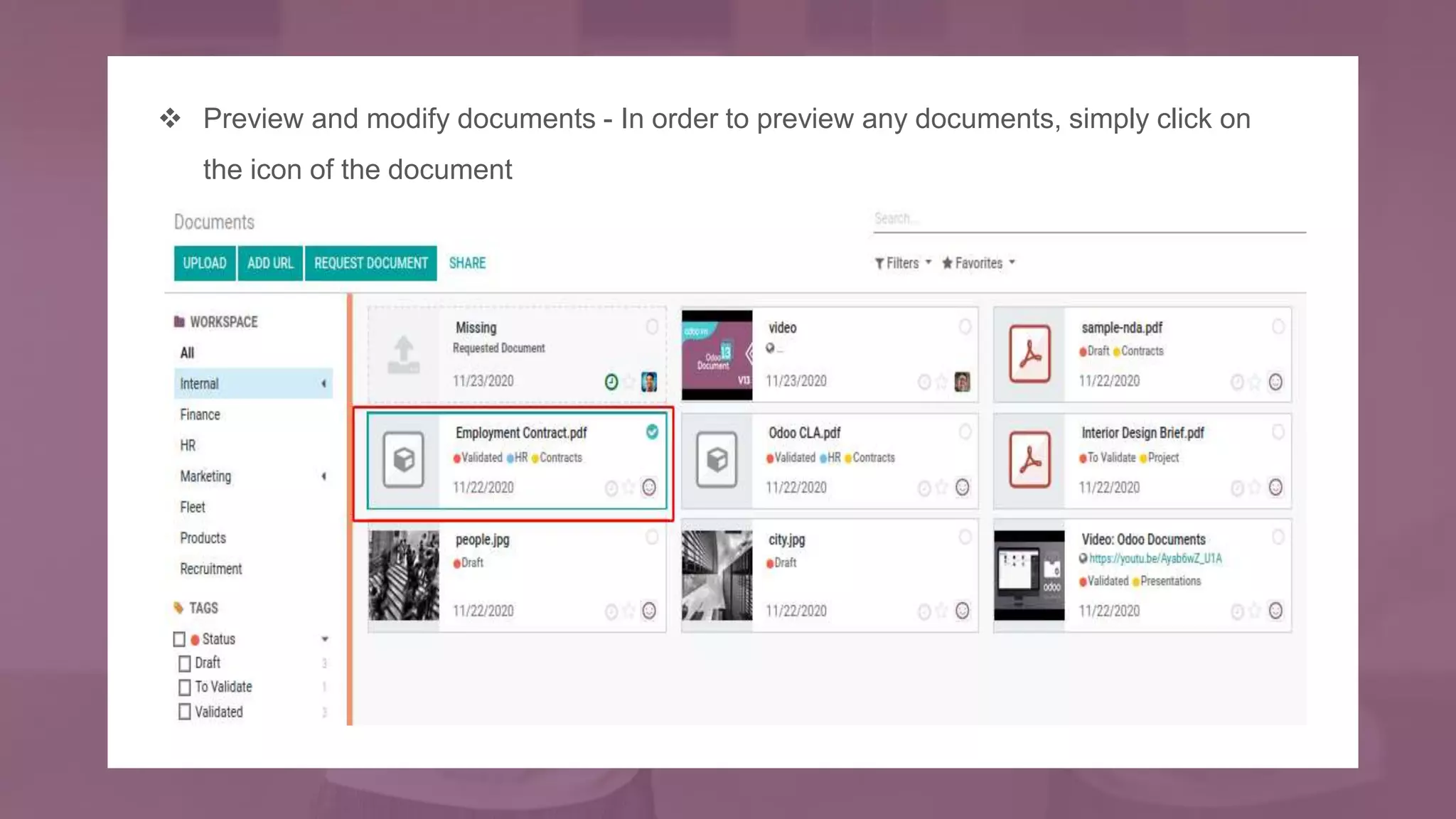This screenshot has height=819, width=1456.
Task: Enable the To Validate tag checkbox
Action: [x=185, y=687]
